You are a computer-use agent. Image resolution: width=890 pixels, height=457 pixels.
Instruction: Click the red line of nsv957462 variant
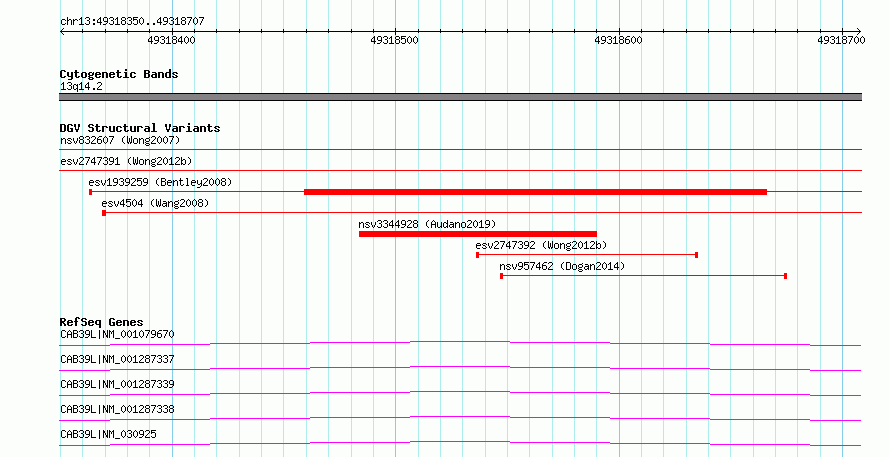(643, 276)
